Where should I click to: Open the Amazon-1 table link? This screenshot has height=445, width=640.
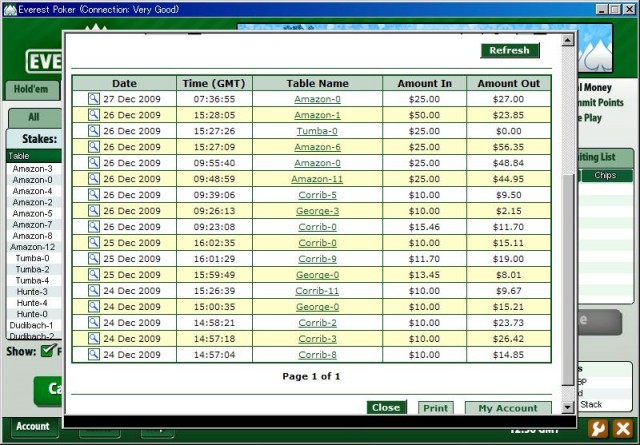318,115
